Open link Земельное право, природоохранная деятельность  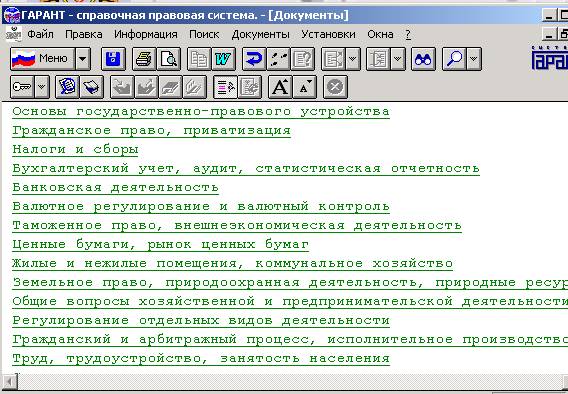290,282
